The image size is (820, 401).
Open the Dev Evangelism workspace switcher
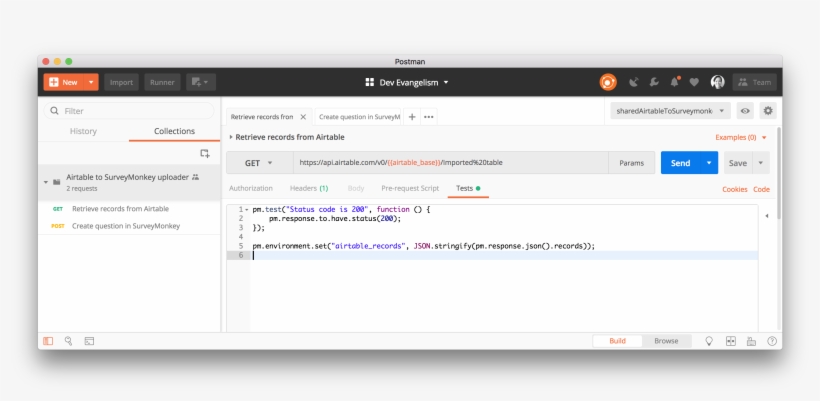pyautogui.click(x=407, y=82)
